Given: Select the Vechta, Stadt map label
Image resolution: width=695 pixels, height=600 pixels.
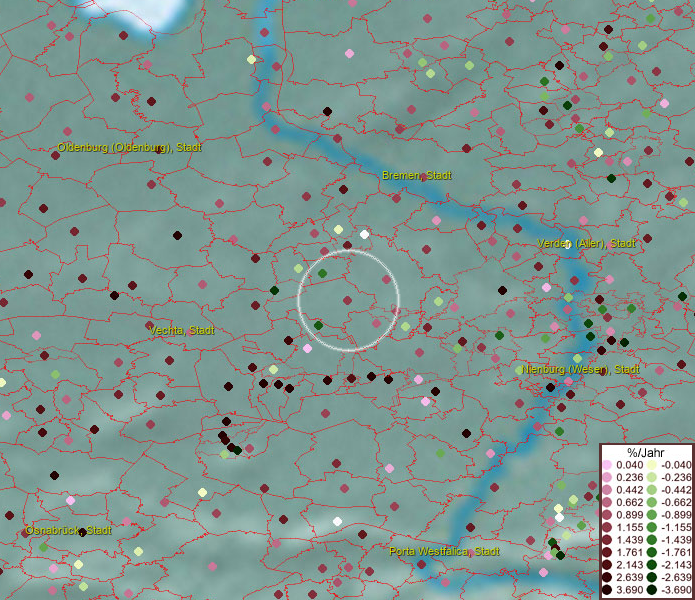Looking at the screenshot, I should (182, 330).
